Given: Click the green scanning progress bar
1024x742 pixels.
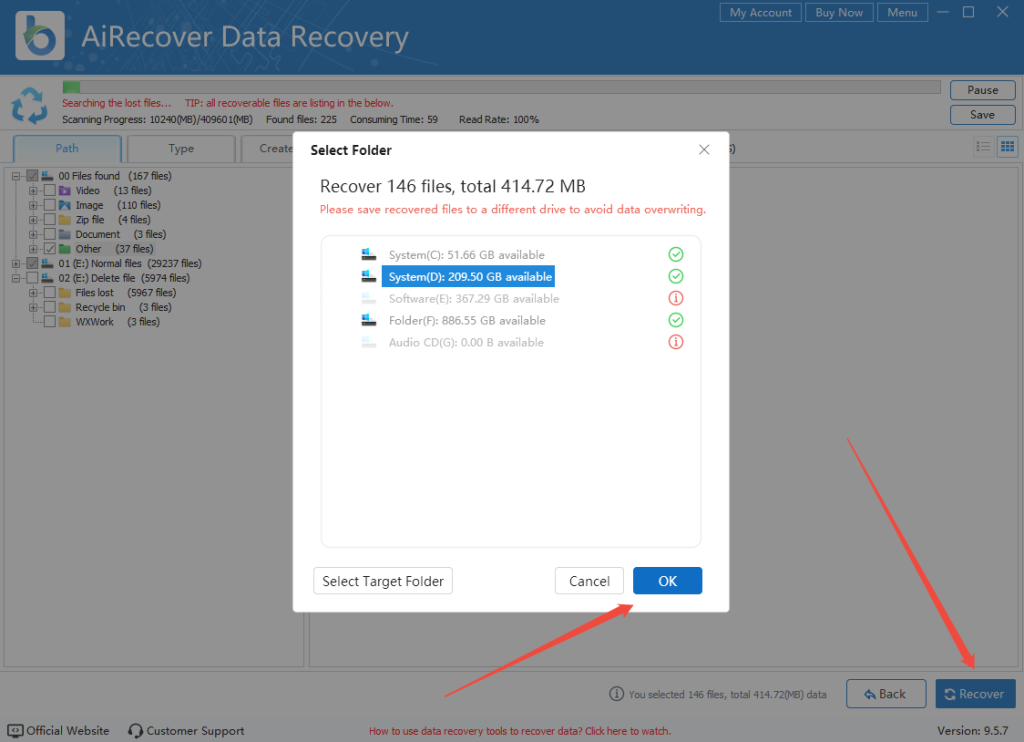Looking at the screenshot, I should (70, 88).
